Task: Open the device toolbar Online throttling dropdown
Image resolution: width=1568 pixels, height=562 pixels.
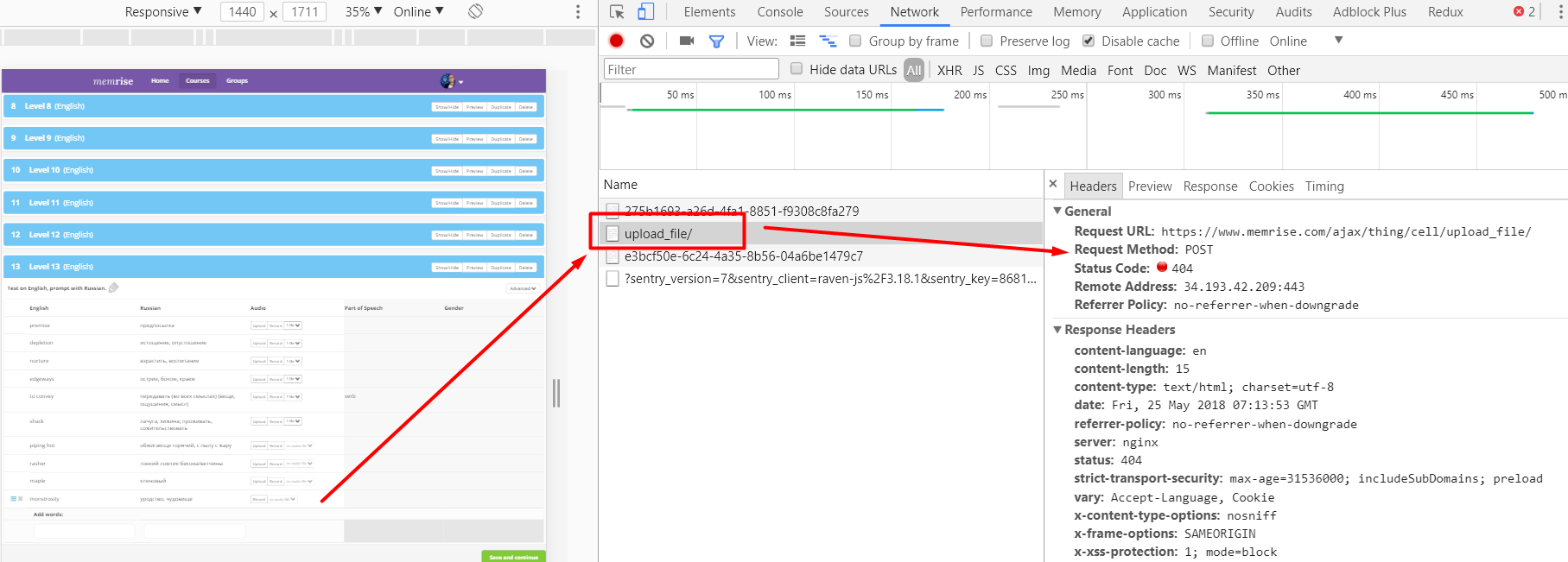Action: click(418, 11)
